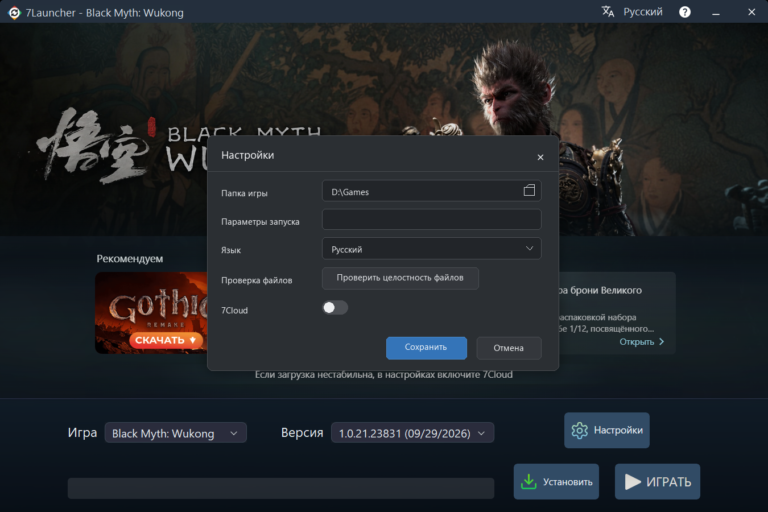Click Проверить целостность файлов button
Image resolution: width=768 pixels, height=512 pixels.
tap(400, 278)
